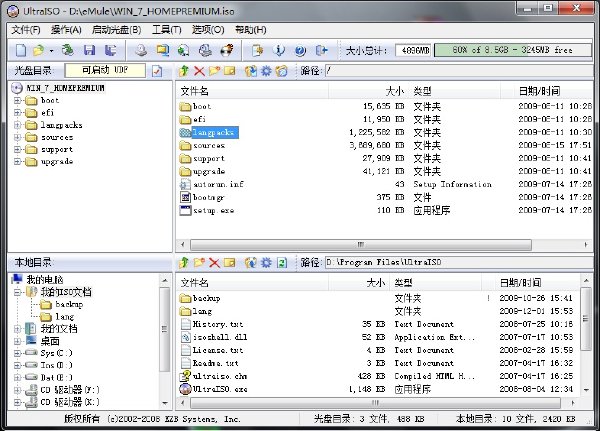Open the 启动光盘(B) menu
Image resolution: width=600 pixels, height=431 pixels.
[x=117, y=30]
